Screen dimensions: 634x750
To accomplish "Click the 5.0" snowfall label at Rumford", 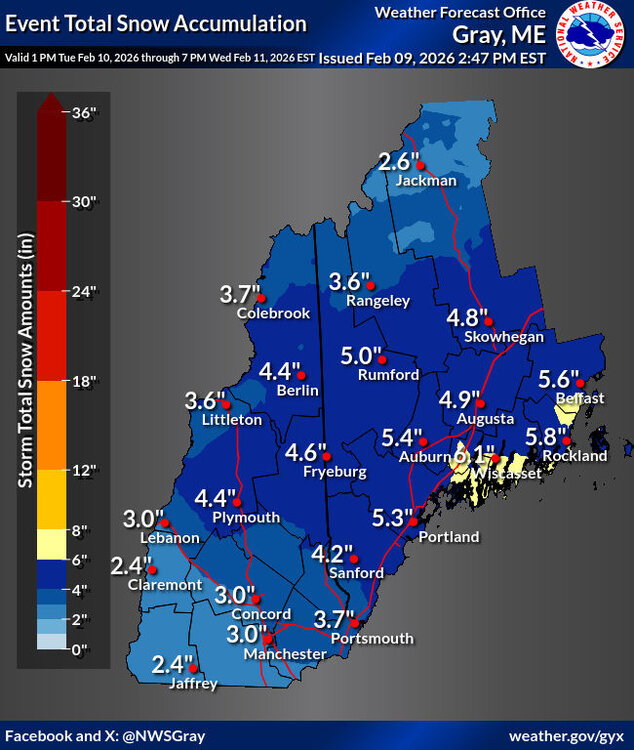I will point(362,356).
